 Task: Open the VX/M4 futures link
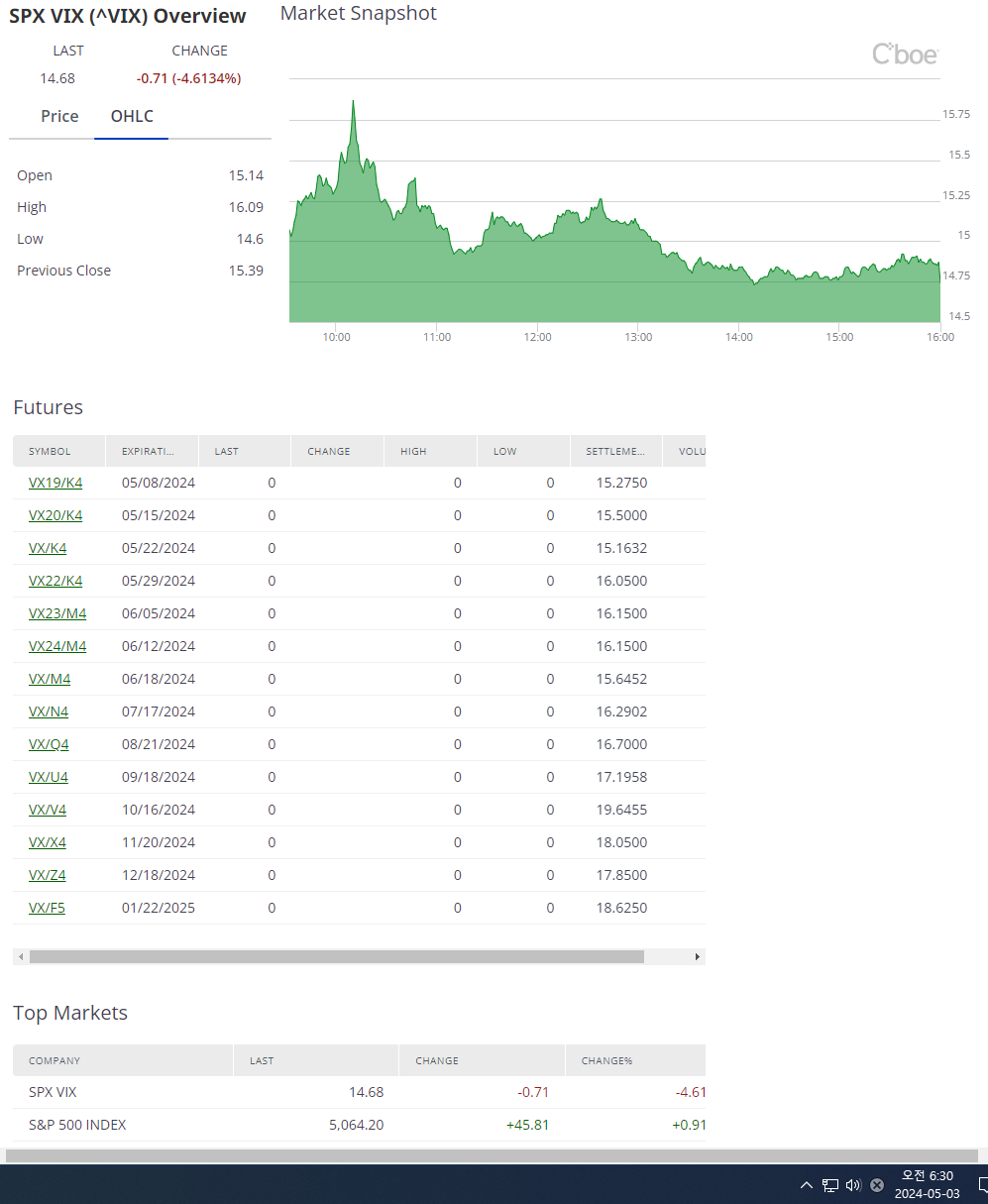click(x=50, y=679)
